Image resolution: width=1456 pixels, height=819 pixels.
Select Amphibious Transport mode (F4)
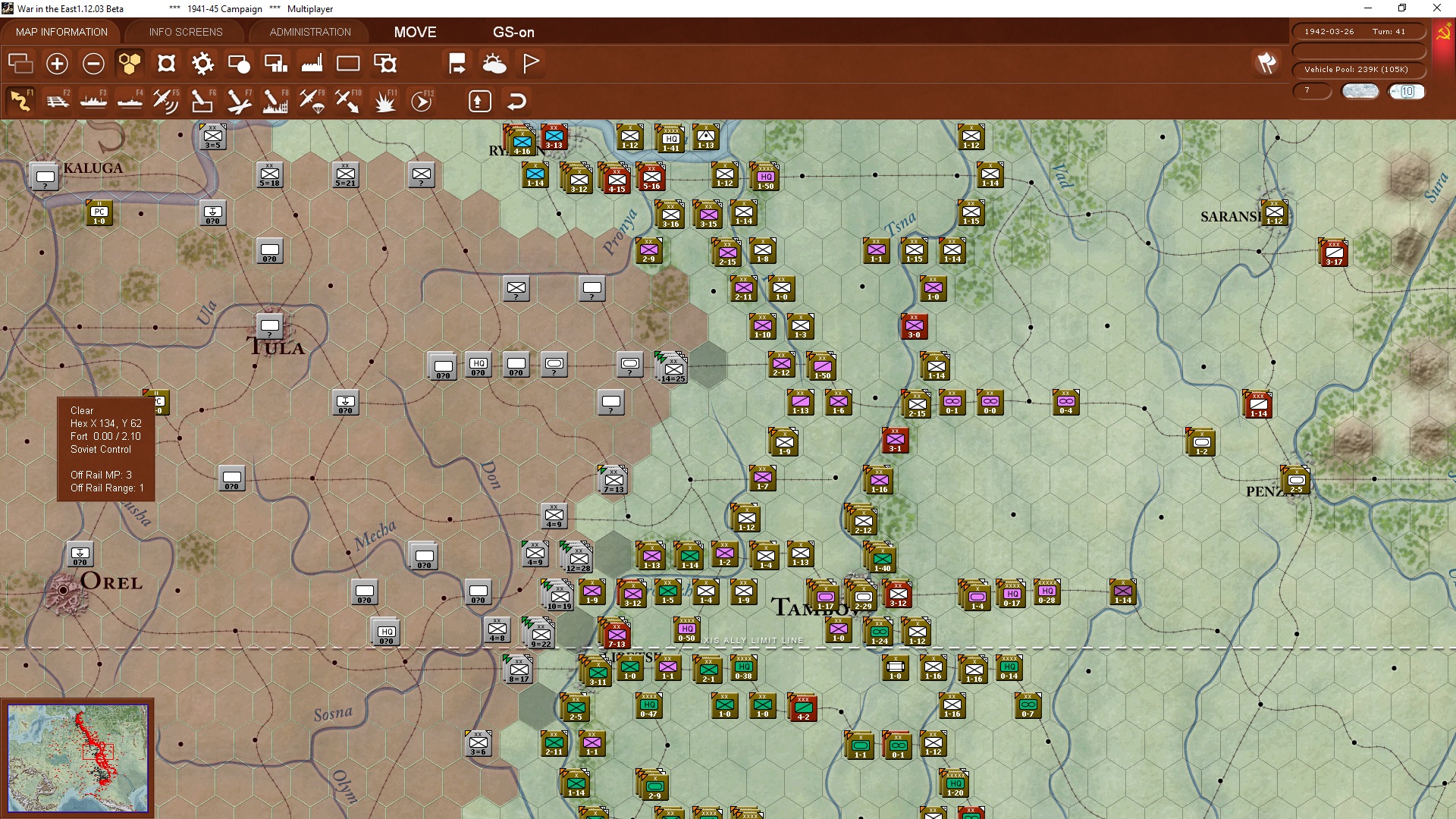130,101
